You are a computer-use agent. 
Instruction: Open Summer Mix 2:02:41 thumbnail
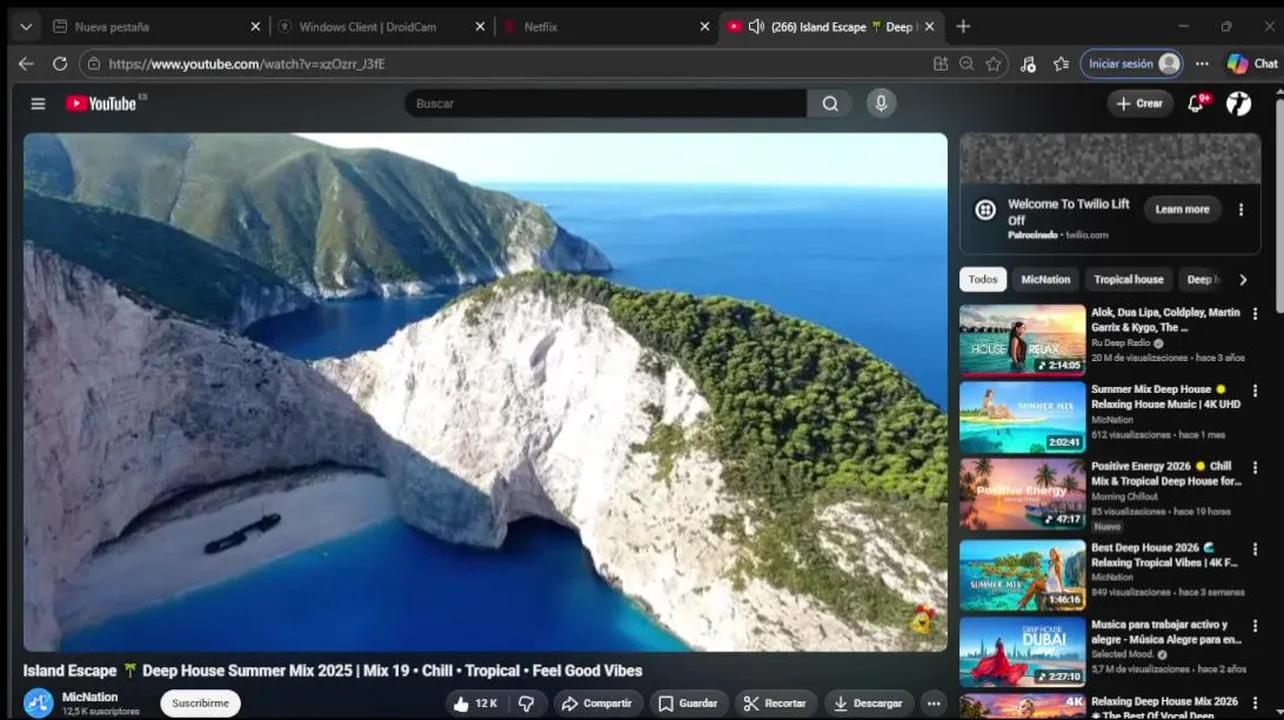tap(1022, 417)
